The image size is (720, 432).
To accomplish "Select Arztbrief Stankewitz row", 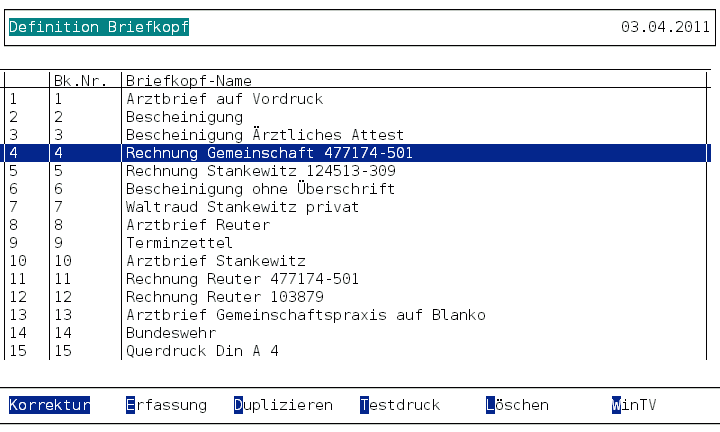I will [x=357, y=261].
